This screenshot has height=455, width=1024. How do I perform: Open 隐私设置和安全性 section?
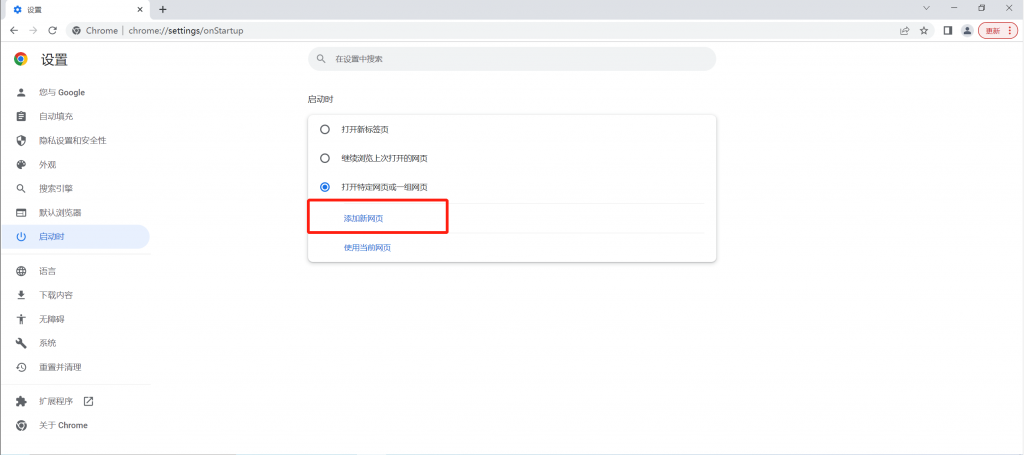(74, 140)
